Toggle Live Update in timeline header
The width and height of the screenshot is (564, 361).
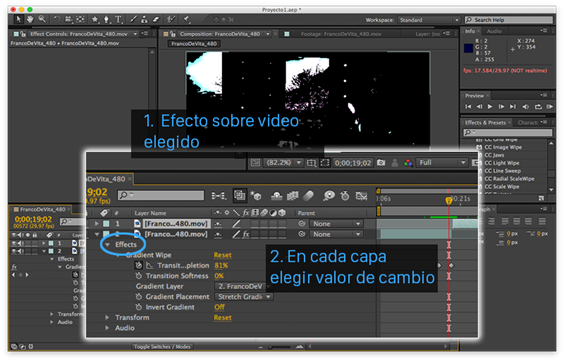click(240, 195)
